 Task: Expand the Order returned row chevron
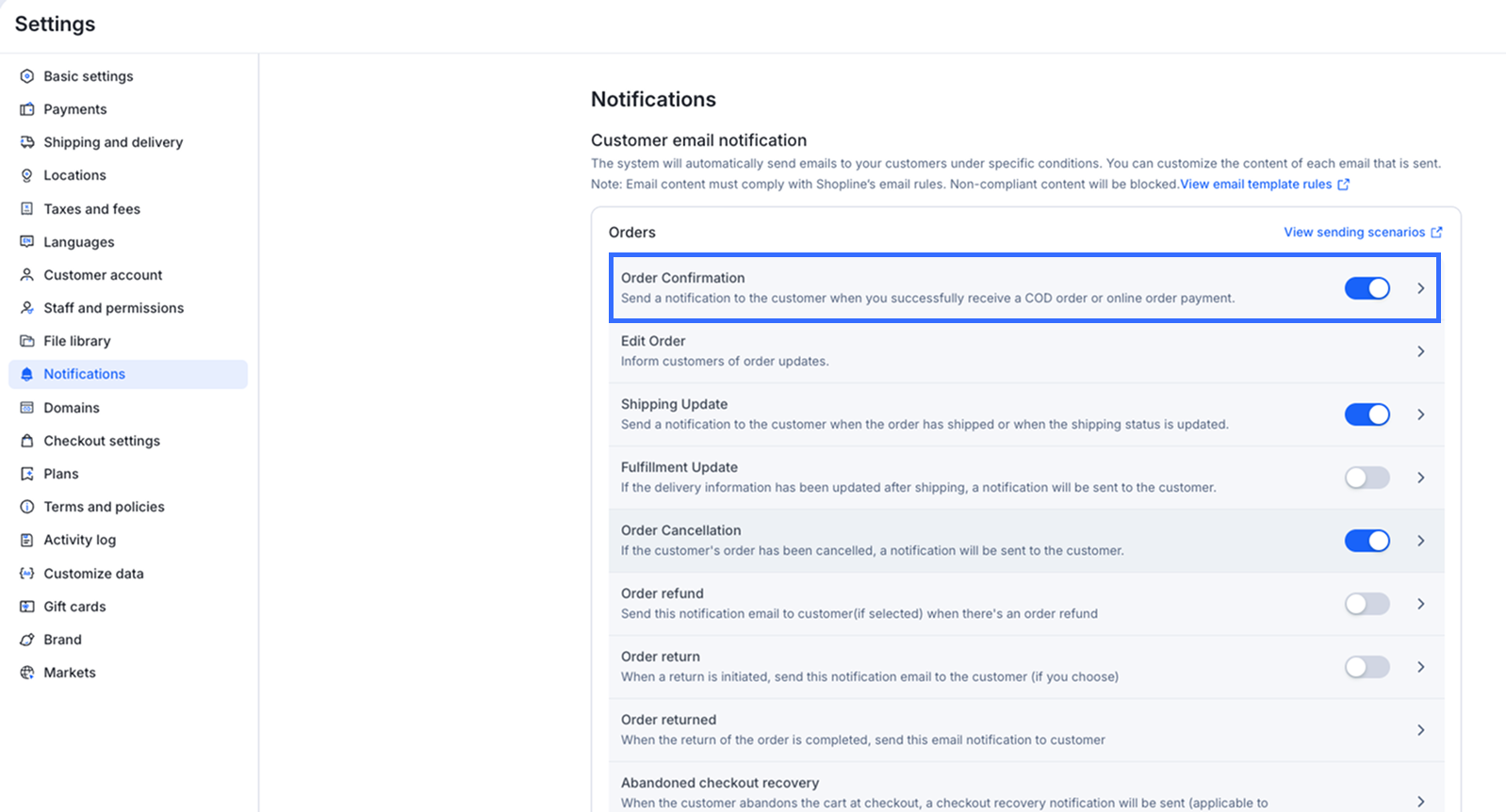[x=1420, y=730]
